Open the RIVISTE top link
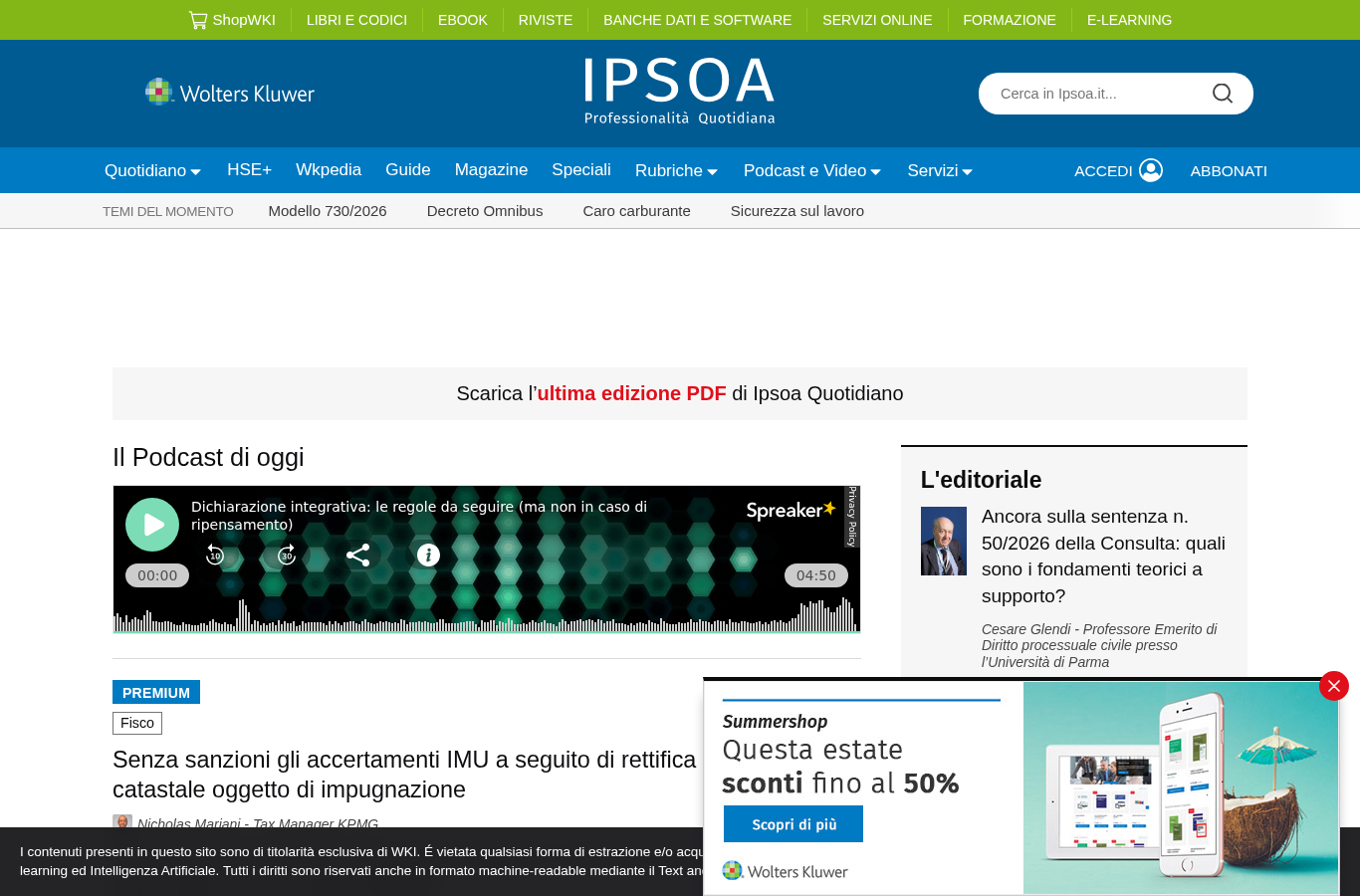The height and width of the screenshot is (896, 1360). [x=546, y=20]
